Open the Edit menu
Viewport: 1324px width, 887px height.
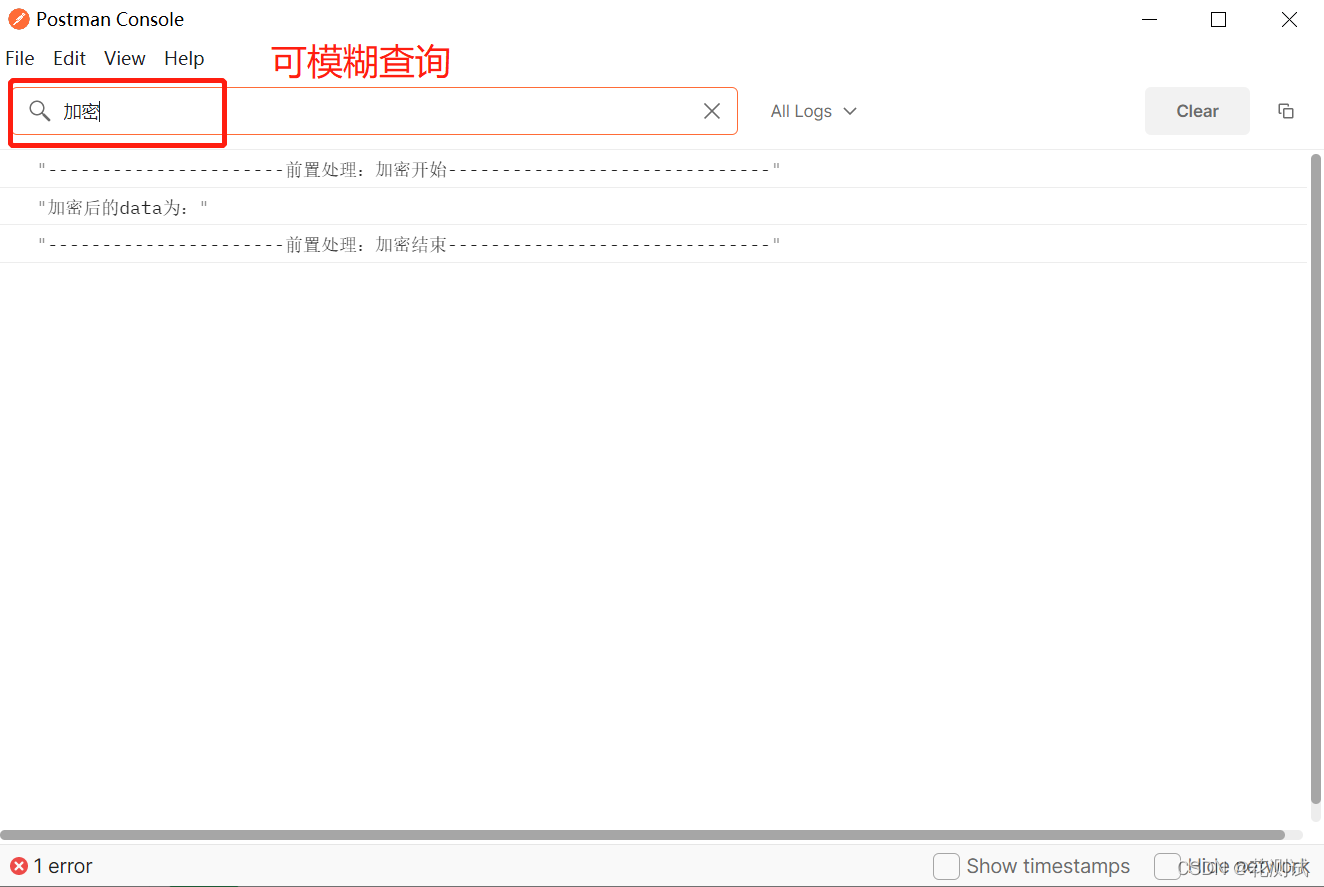pyautogui.click(x=70, y=58)
